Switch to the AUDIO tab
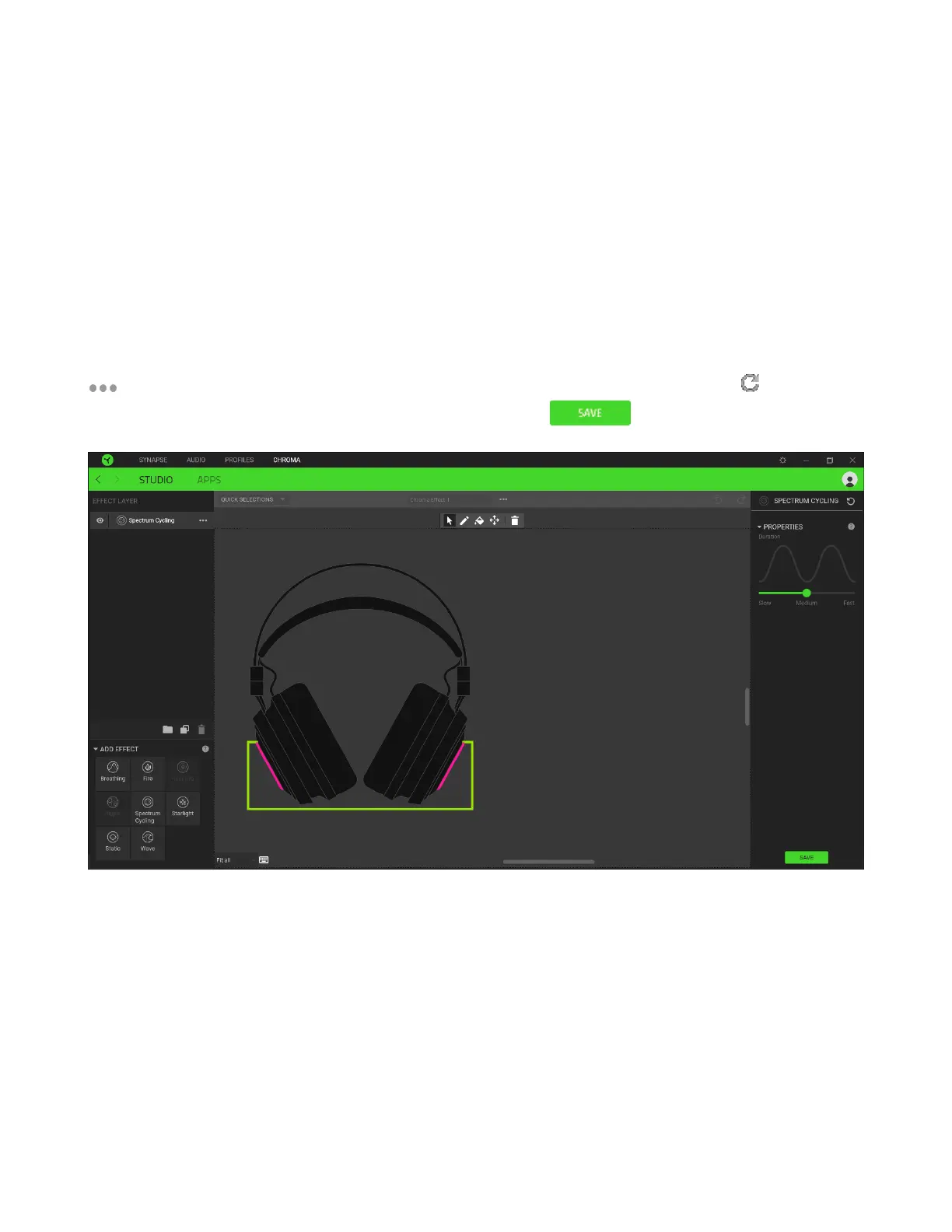This screenshot has width=952, height=1232. pyautogui.click(x=196, y=460)
